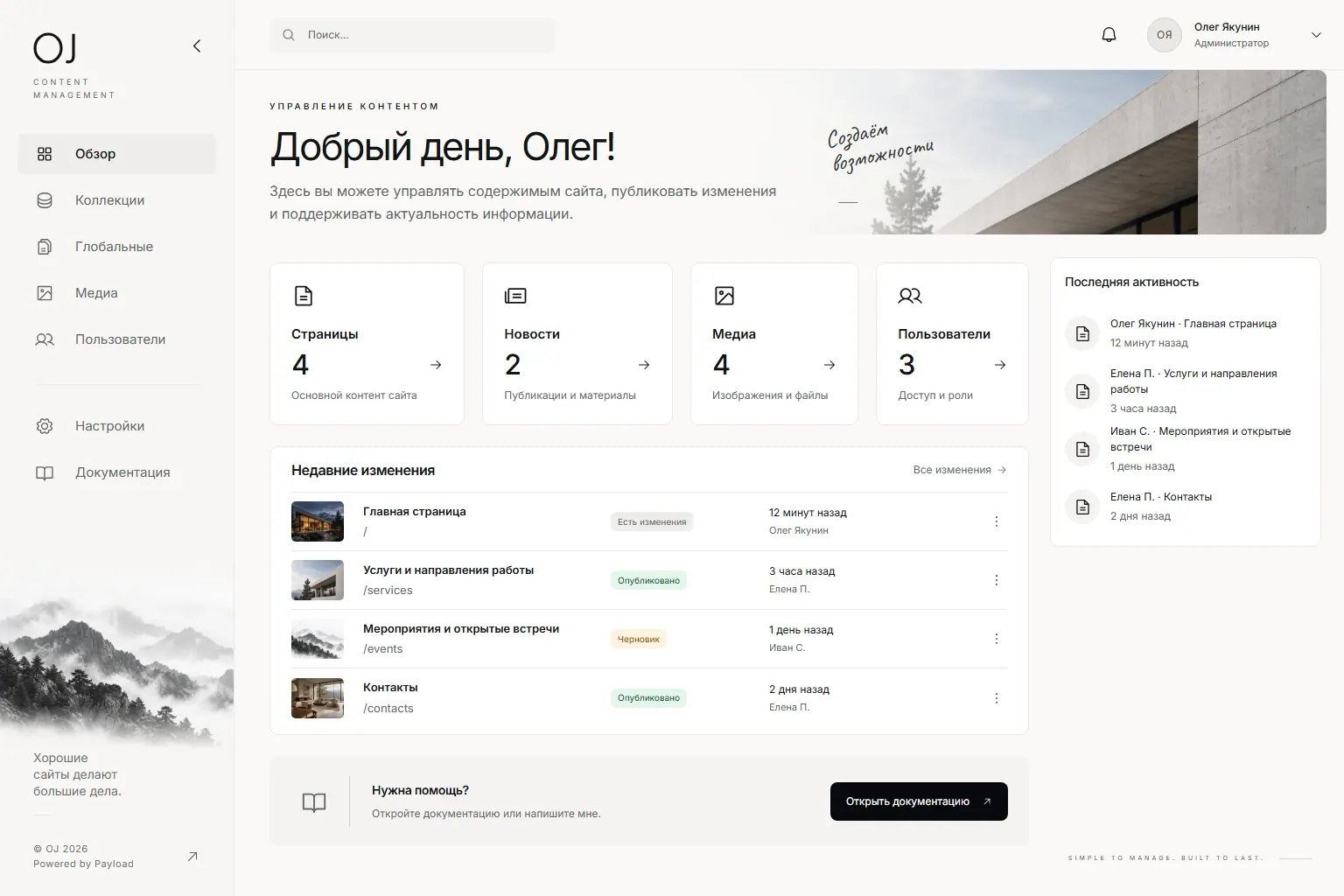Open the Все изменения link

(x=960, y=470)
